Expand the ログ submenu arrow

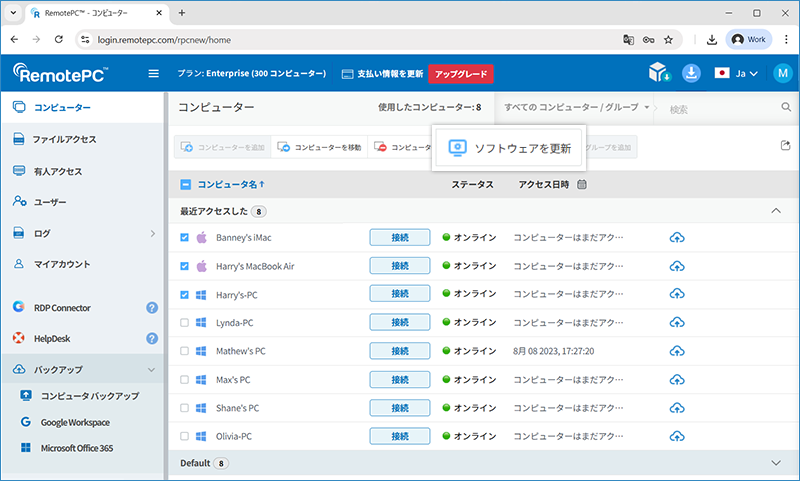click(x=152, y=233)
